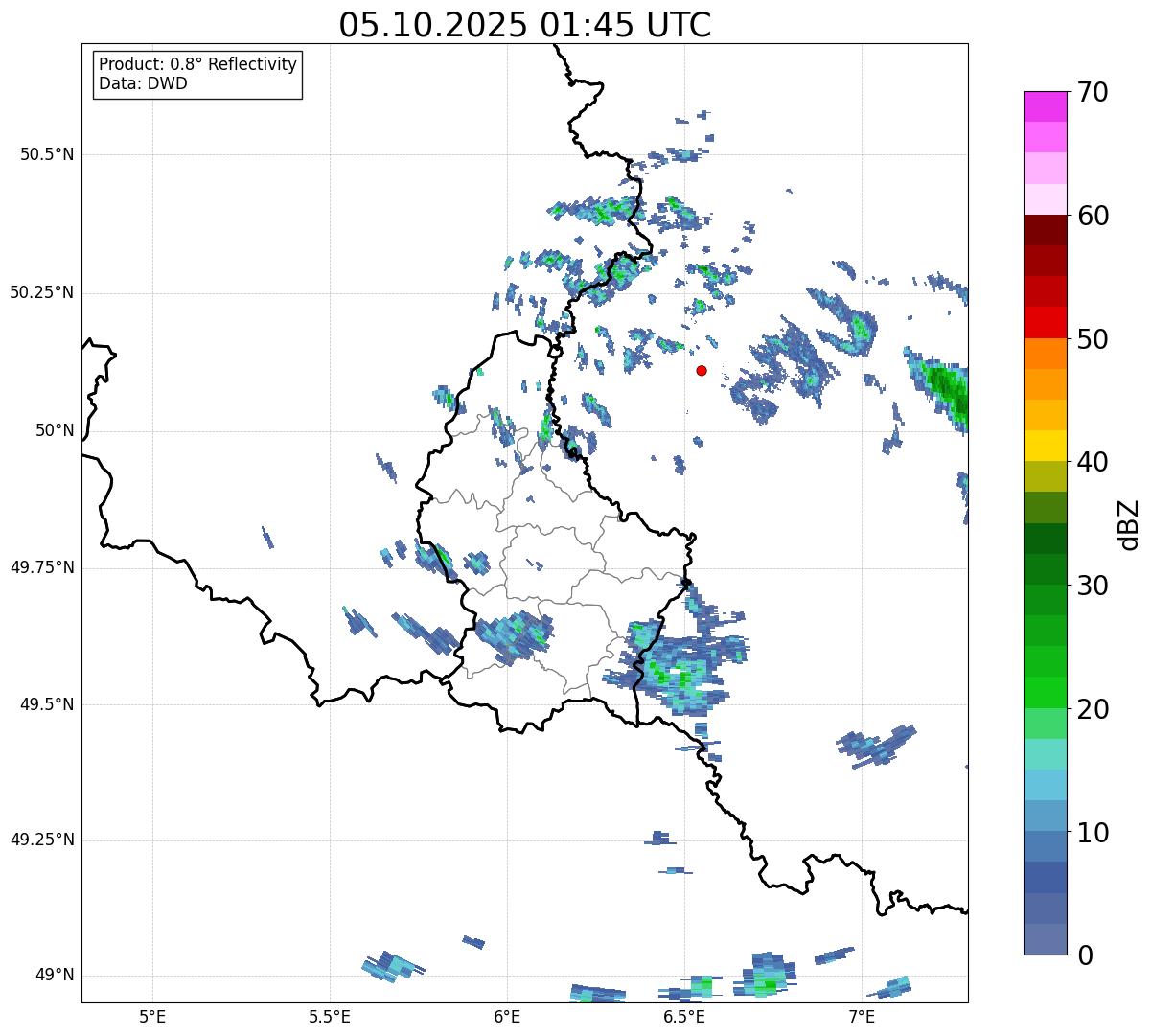The height and width of the screenshot is (1036, 1152).
Task: Click the 5.5°E longitude label
Action: coord(330,1016)
